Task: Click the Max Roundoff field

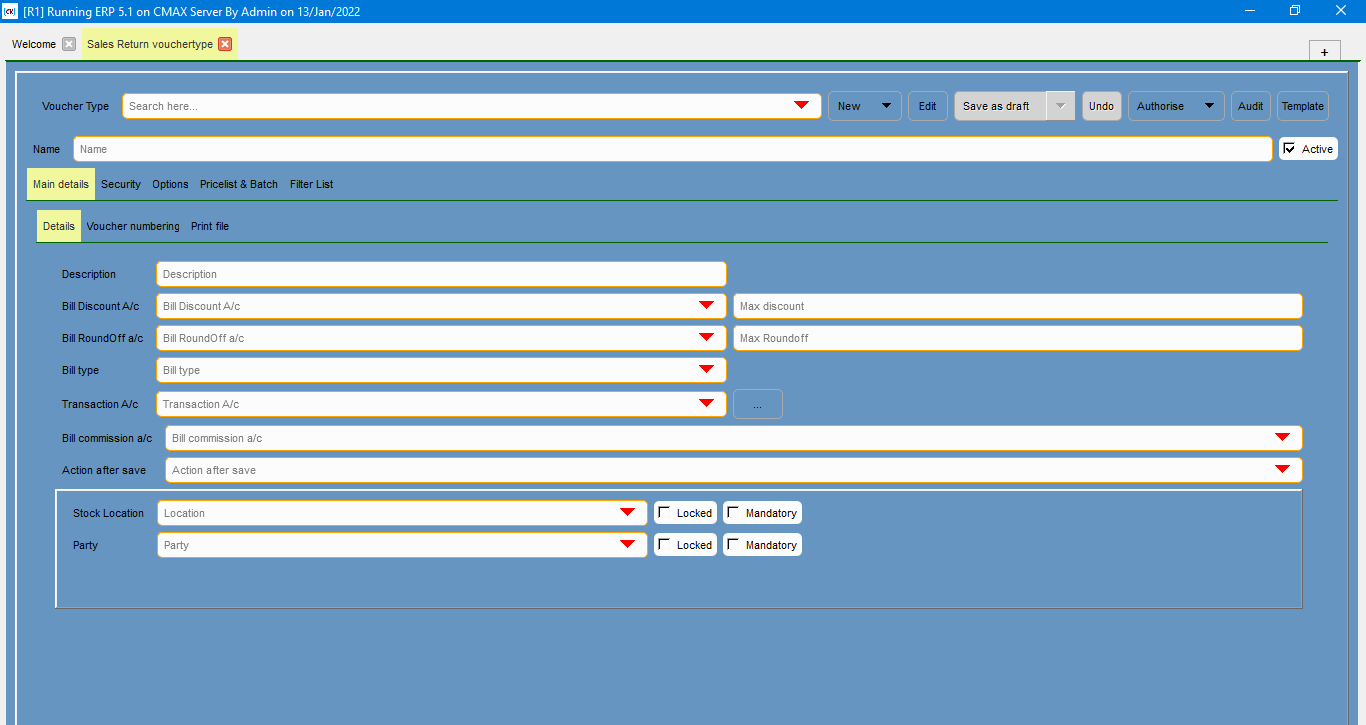Action: 1018,338
